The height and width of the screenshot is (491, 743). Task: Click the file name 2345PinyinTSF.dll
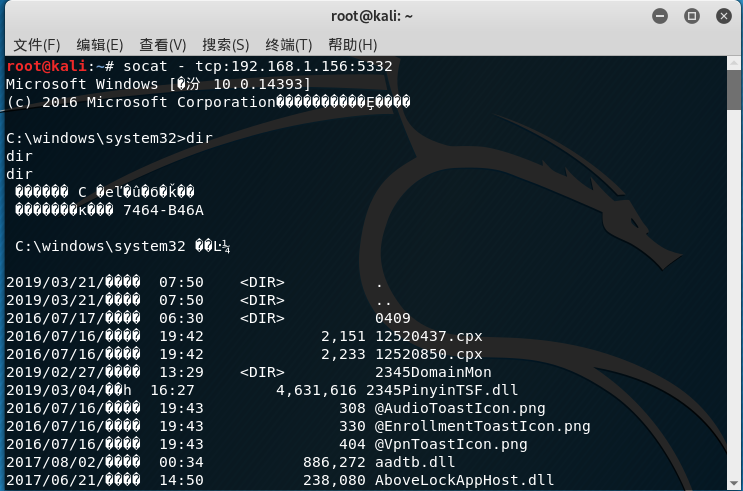pyautogui.click(x=442, y=391)
